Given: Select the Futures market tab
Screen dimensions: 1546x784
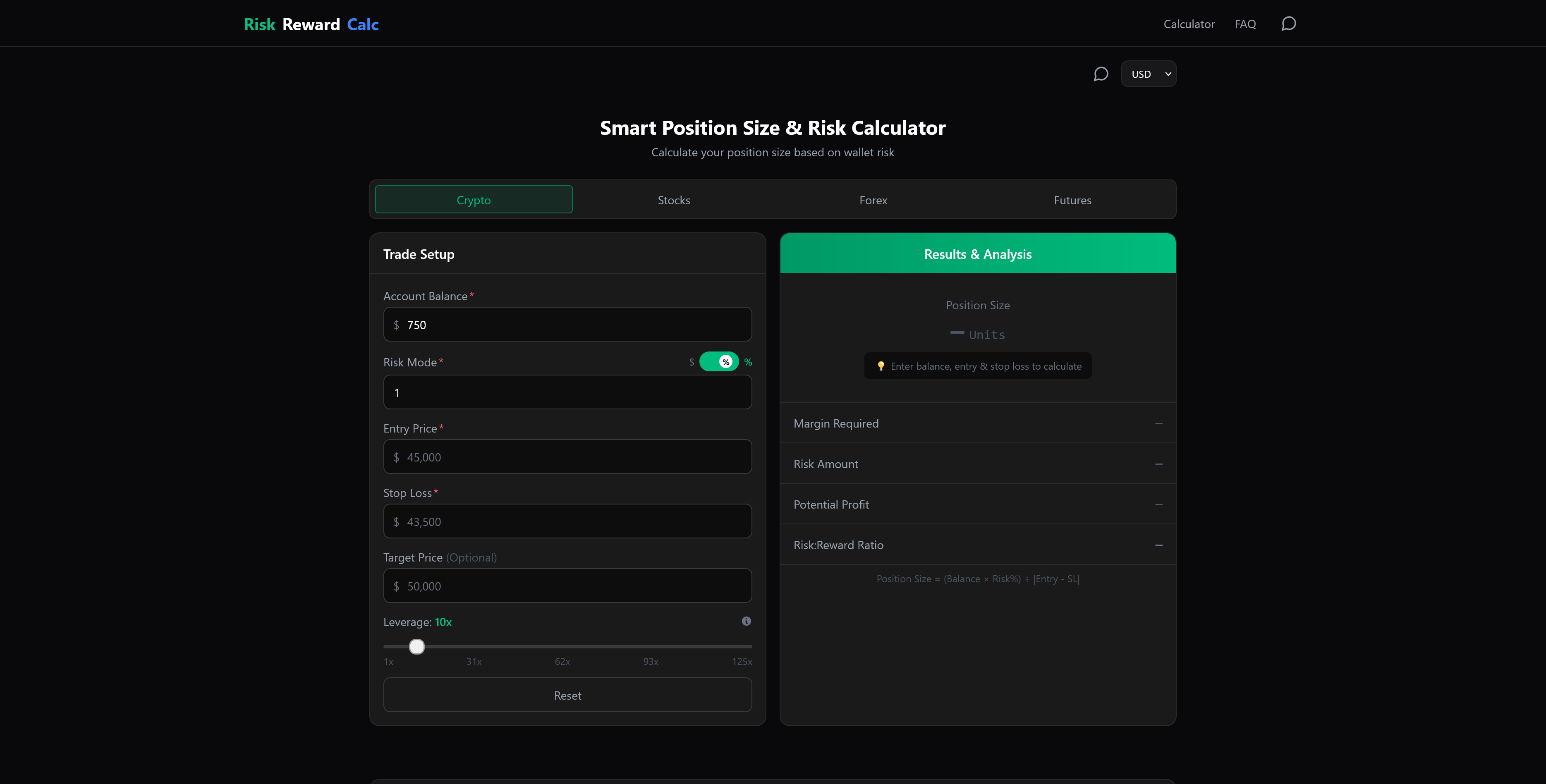Looking at the screenshot, I should (x=1072, y=200).
